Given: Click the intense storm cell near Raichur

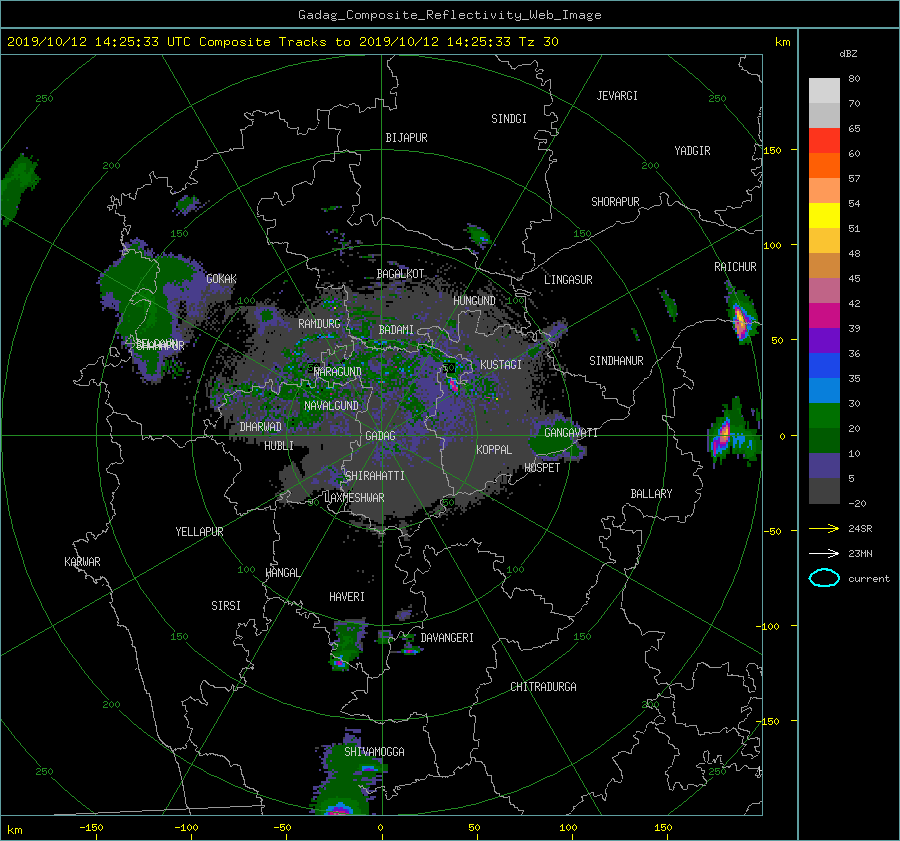Looking at the screenshot, I should click(x=741, y=319).
